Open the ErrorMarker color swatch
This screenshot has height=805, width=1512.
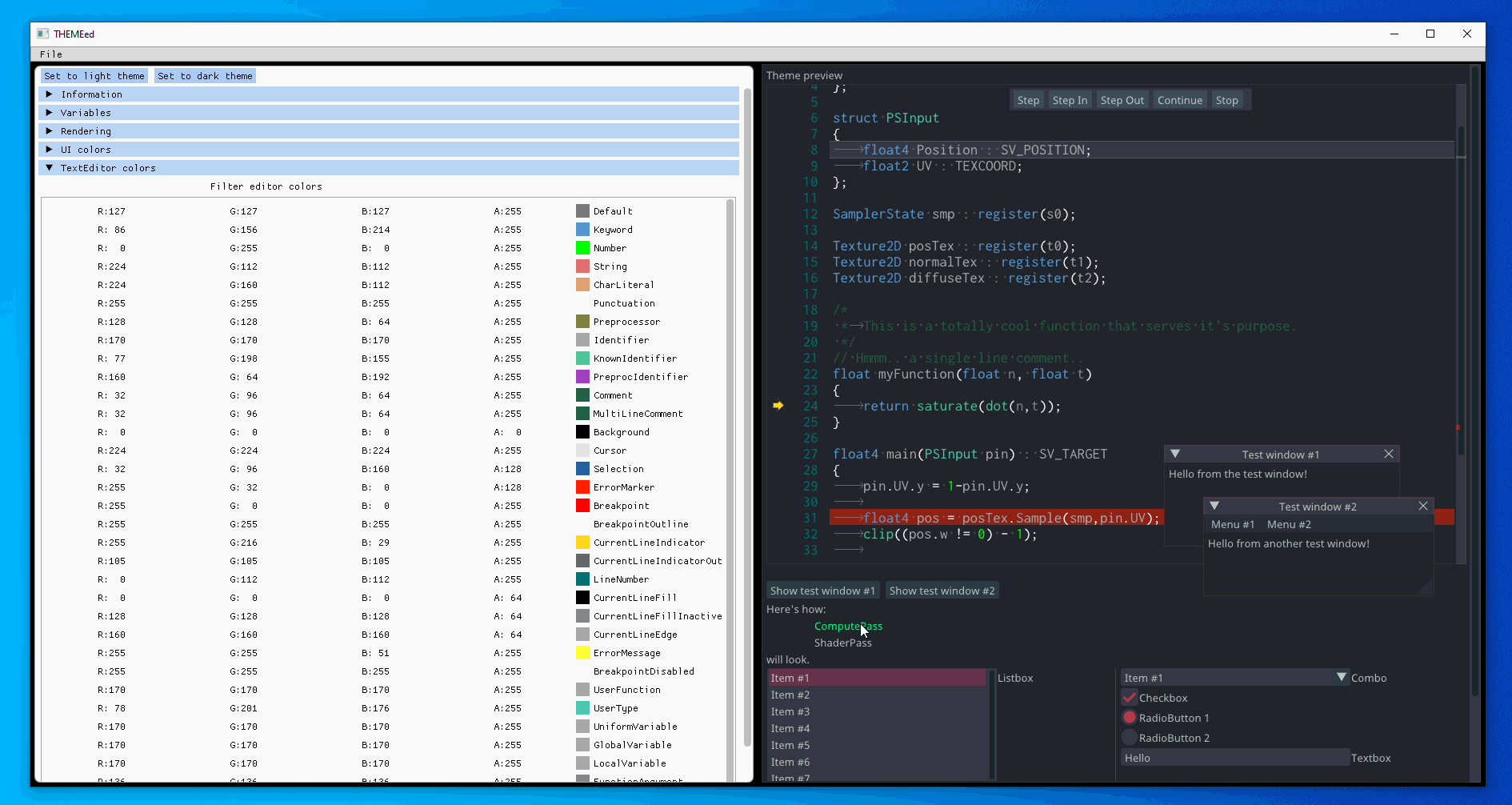(x=582, y=487)
